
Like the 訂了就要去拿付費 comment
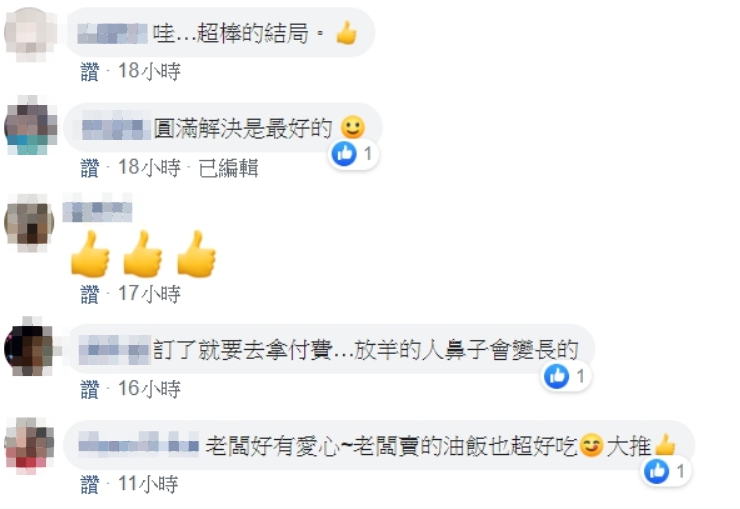coord(90,390)
